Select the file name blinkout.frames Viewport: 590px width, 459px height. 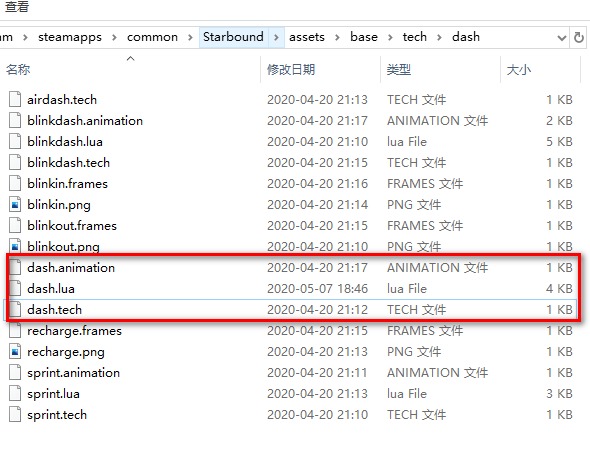72,226
